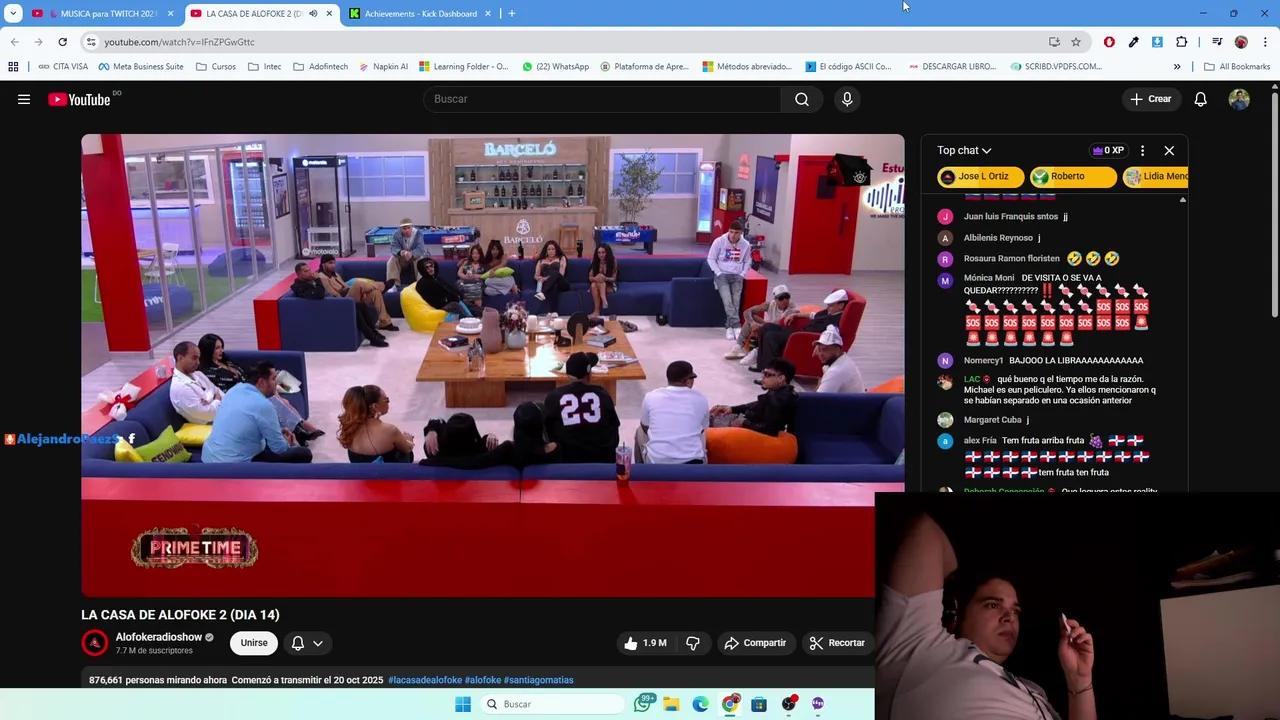Open the #lacasadealofoke hashtag link

click(425, 680)
